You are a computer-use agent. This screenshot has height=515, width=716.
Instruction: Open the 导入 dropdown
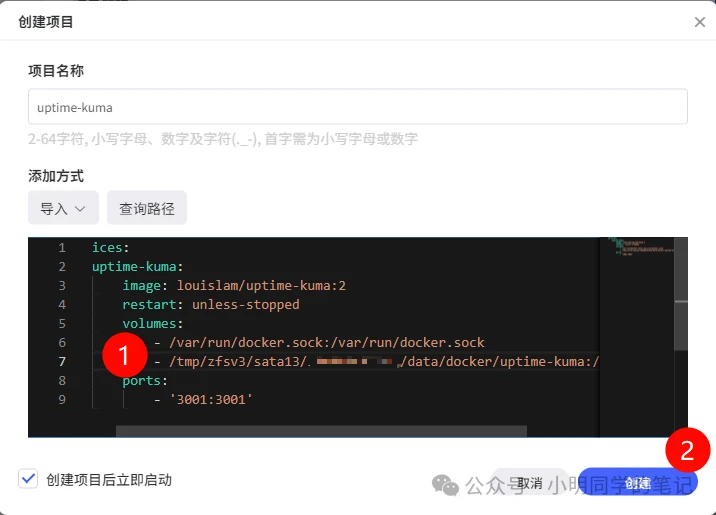coord(63,208)
